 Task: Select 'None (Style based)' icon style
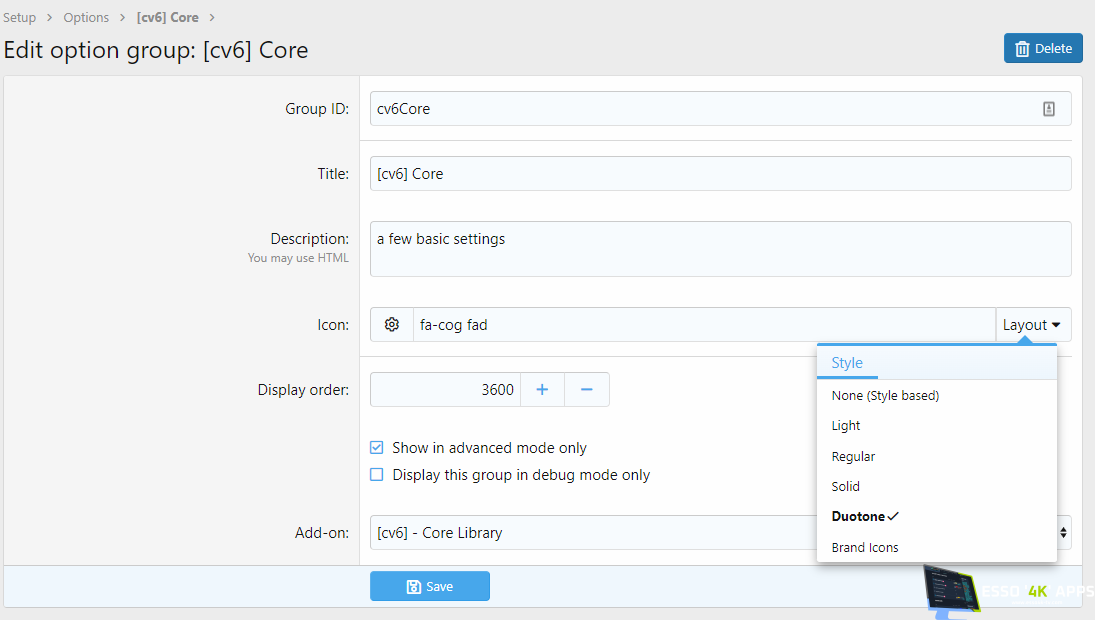885,395
